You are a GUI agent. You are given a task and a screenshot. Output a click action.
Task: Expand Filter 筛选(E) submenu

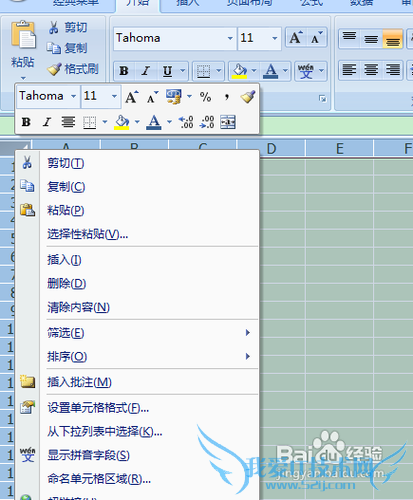pyautogui.click(x=137, y=333)
